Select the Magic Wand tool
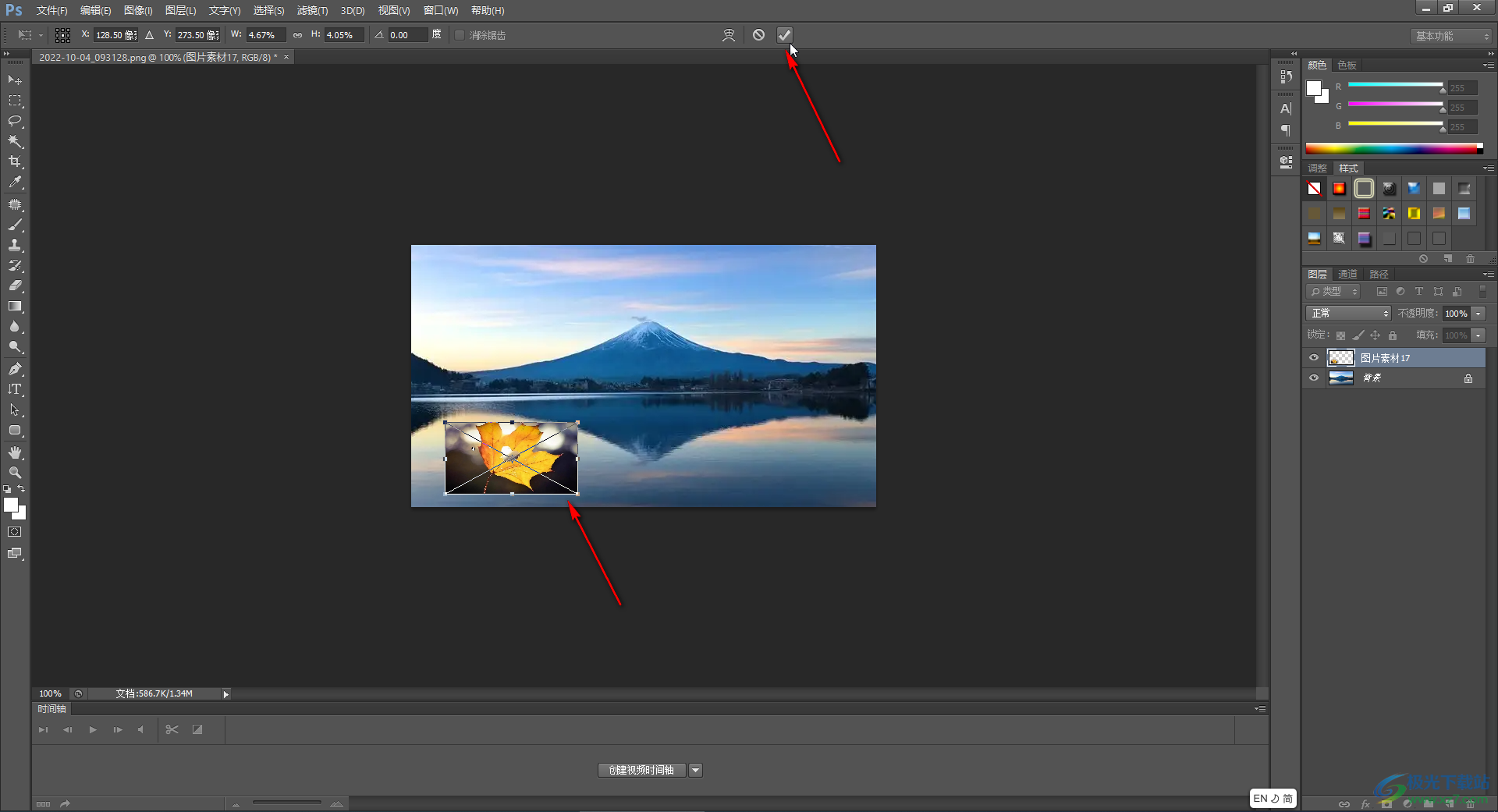 click(15, 141)
